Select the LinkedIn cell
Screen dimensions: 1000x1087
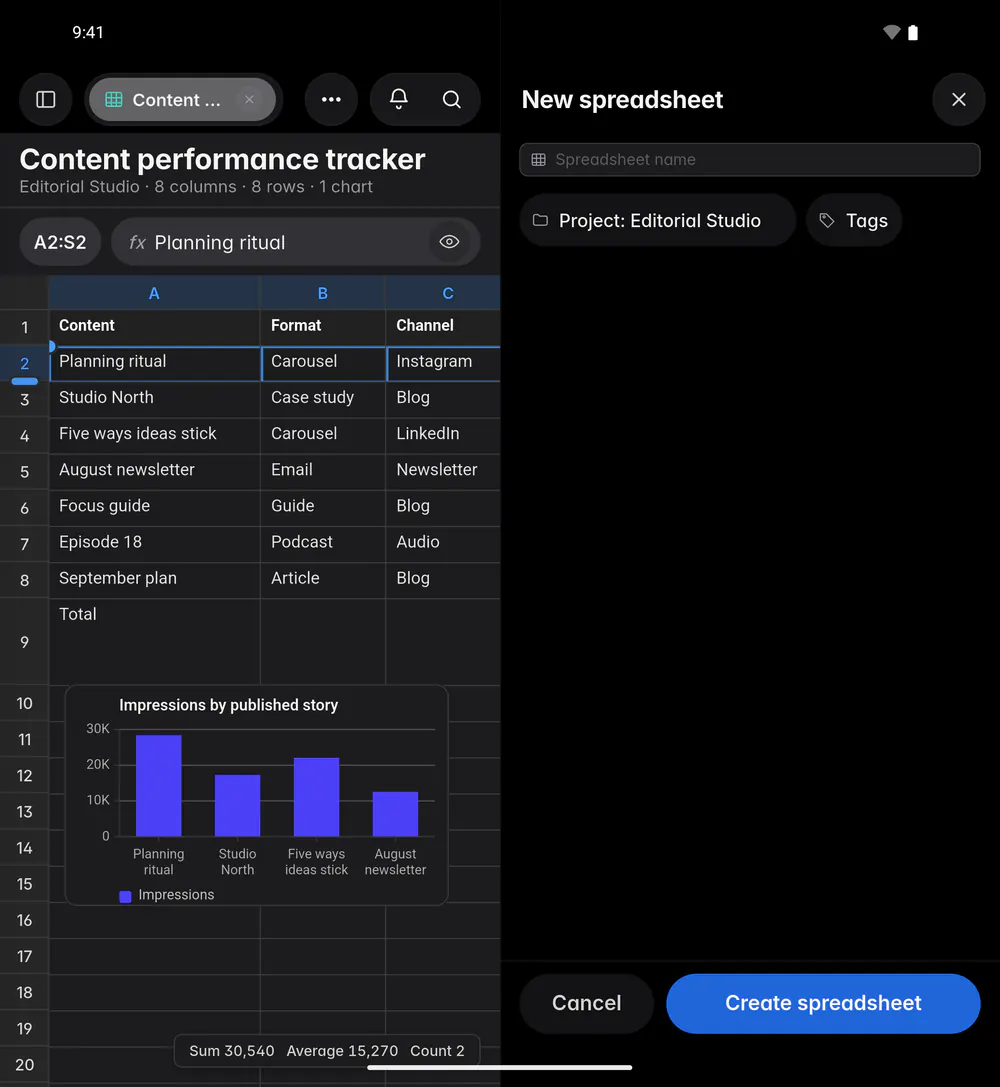pyautogui.click(x=444, y=434)
